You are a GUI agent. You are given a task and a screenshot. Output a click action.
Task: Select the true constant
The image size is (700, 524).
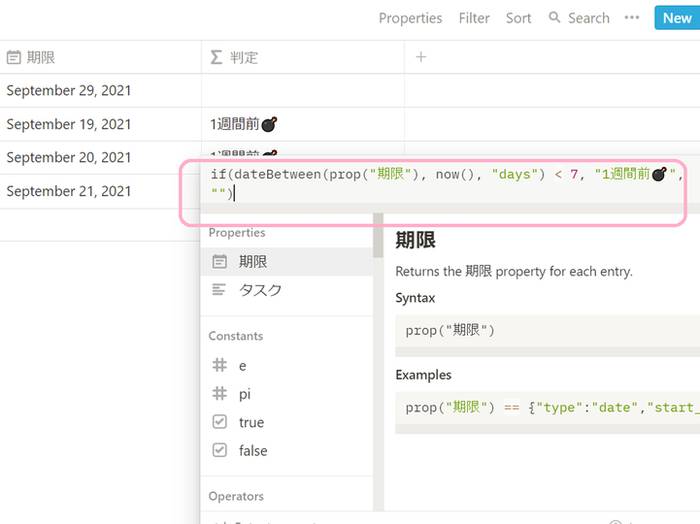coord(287,422)
